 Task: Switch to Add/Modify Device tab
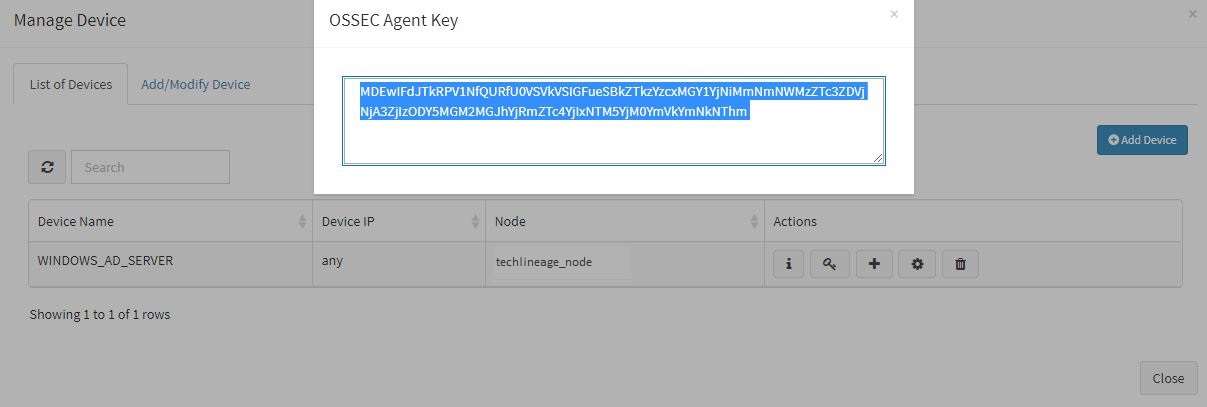[196, 84]
